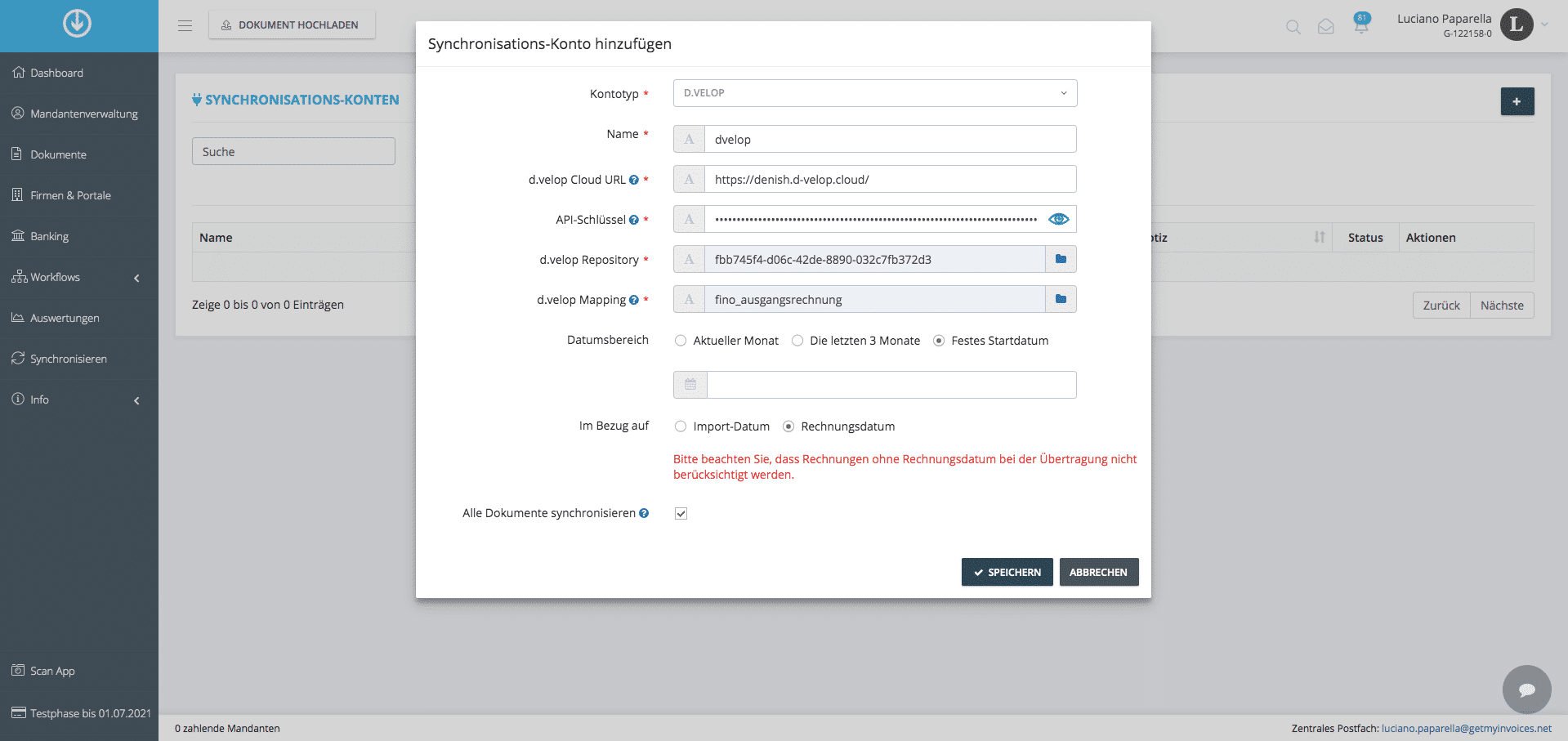Click the Speichern button
This screenshot has height=741, width=1568.
(1007, 572)
